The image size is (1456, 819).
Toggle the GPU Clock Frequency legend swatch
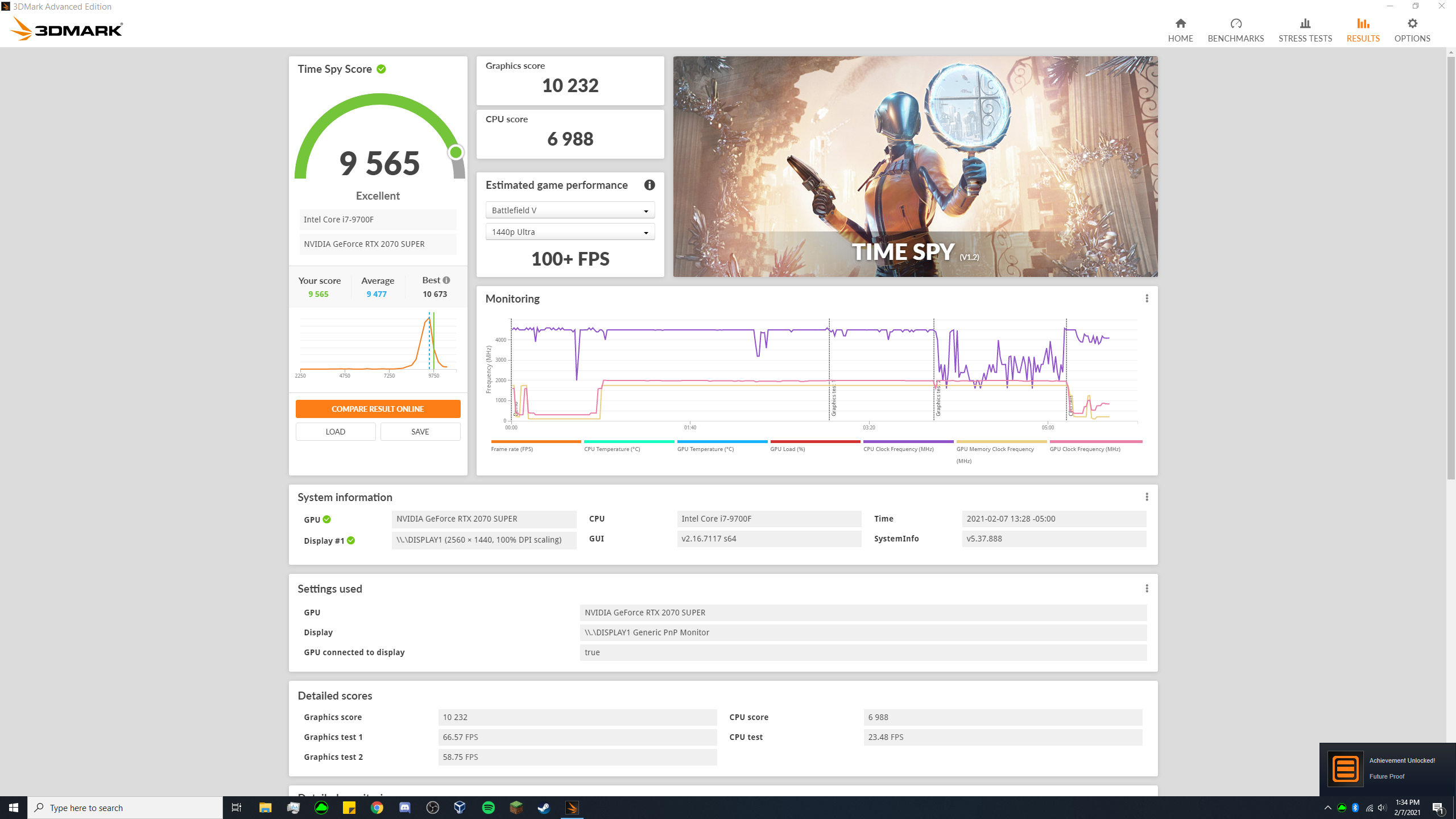1095,441
